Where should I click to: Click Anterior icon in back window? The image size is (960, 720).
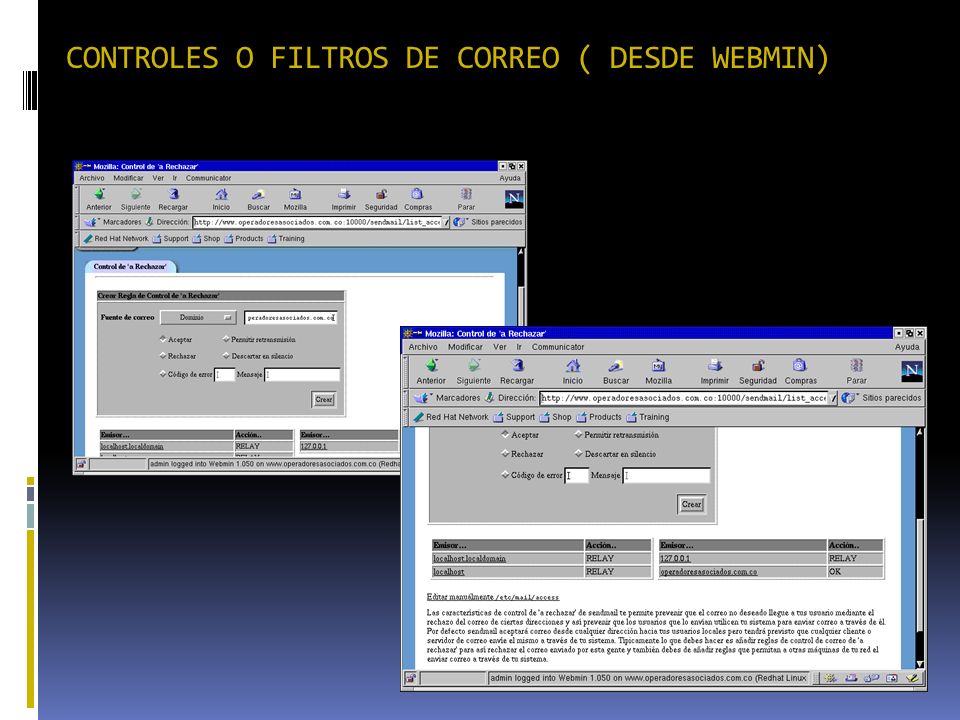tap(99, 194)
